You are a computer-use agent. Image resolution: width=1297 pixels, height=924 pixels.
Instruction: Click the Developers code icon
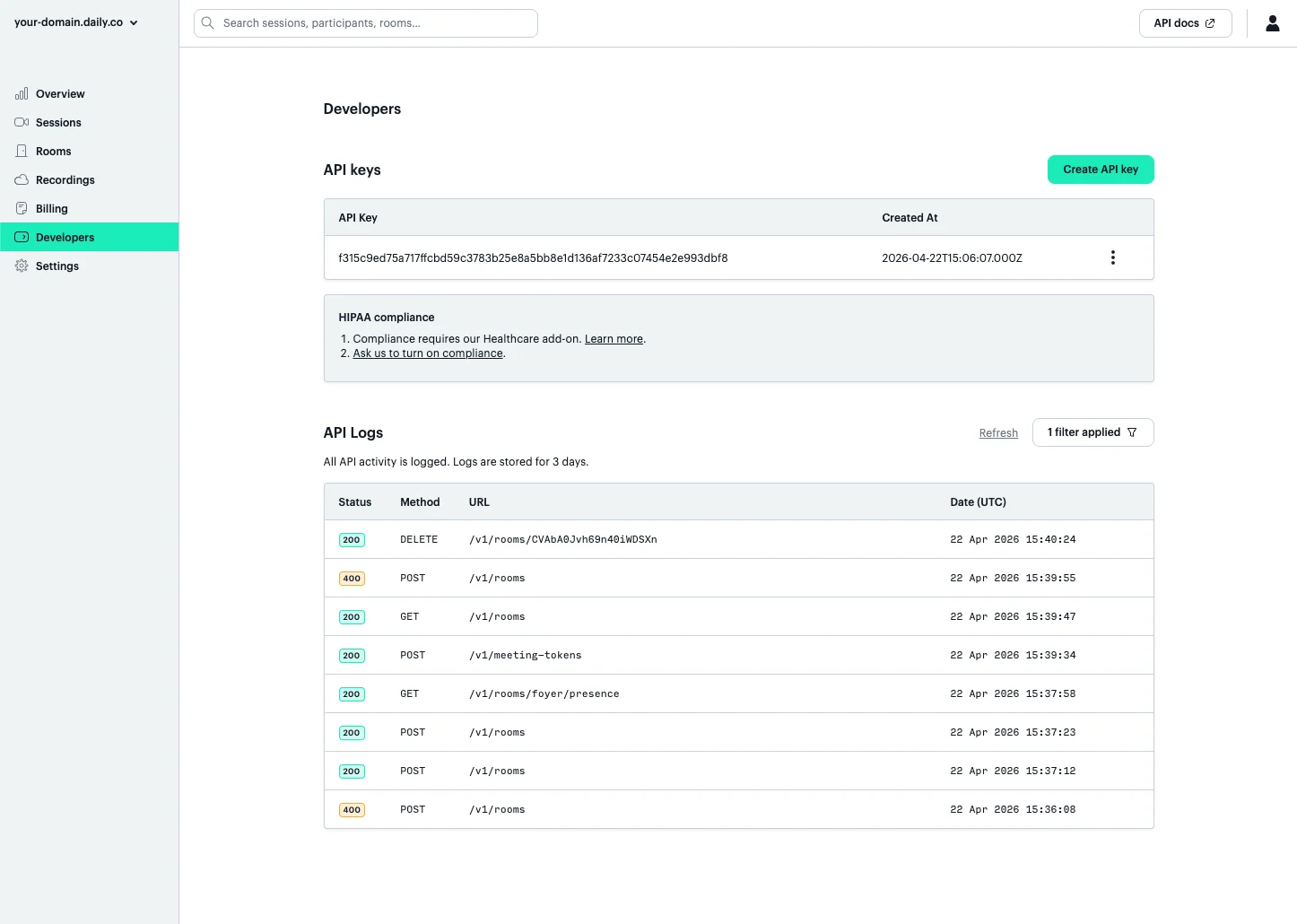click(22, 237)
